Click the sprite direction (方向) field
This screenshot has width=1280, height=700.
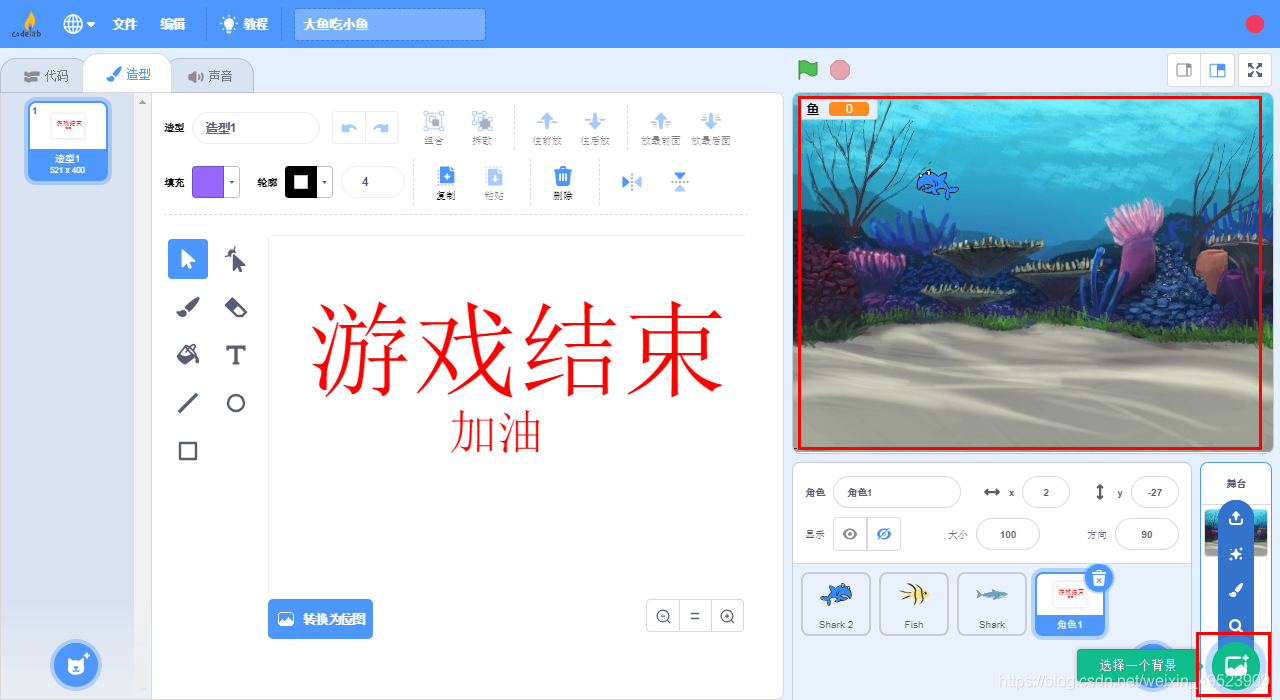[x=1146, y=534]
